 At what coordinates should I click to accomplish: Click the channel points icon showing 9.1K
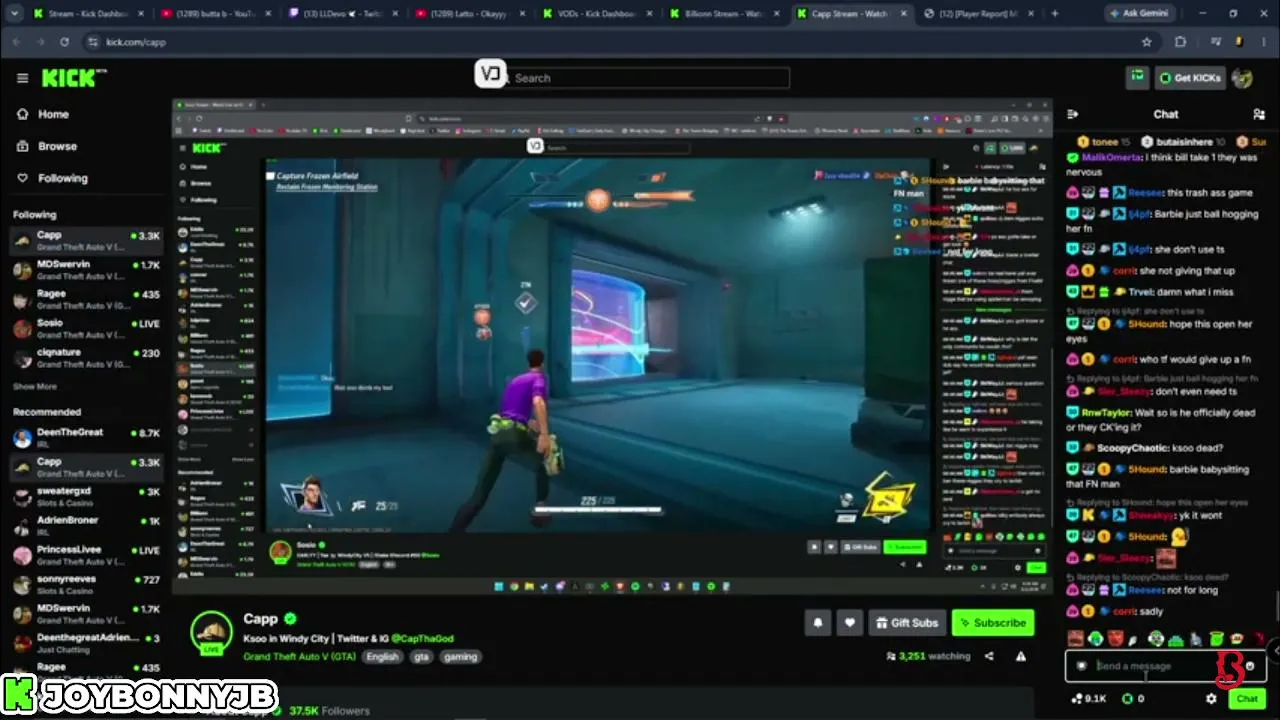coord(1077,699)
